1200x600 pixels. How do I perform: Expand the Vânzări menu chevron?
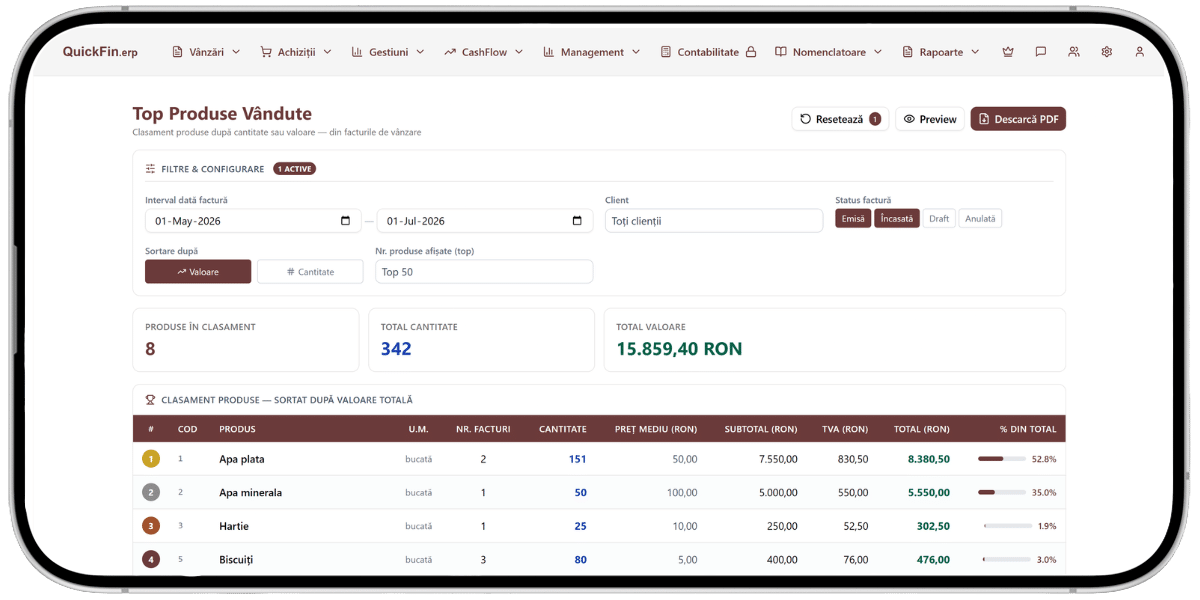tap(236, 52)
